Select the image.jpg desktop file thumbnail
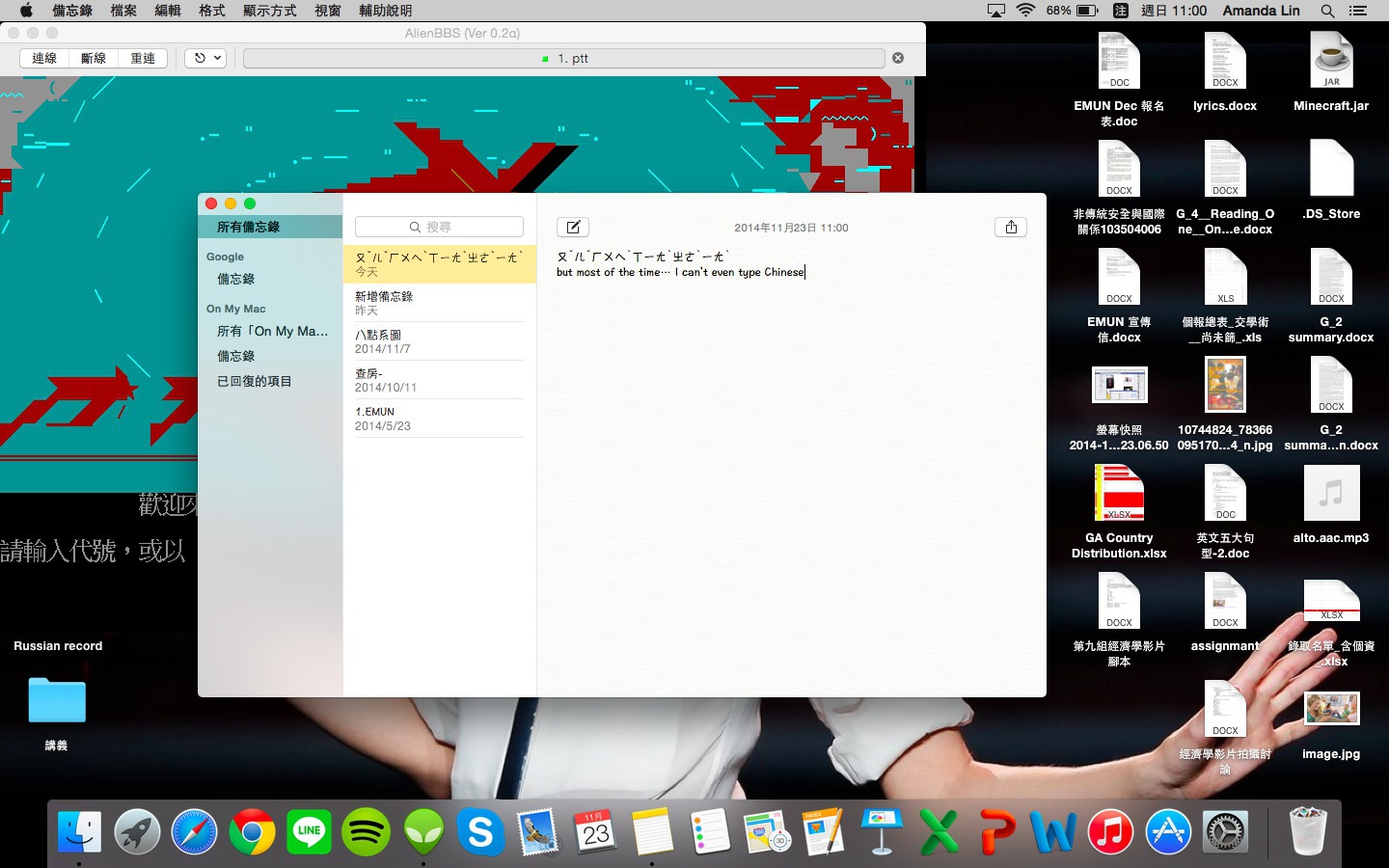Screen dimensions: 1389x868 coord(1331,709)
